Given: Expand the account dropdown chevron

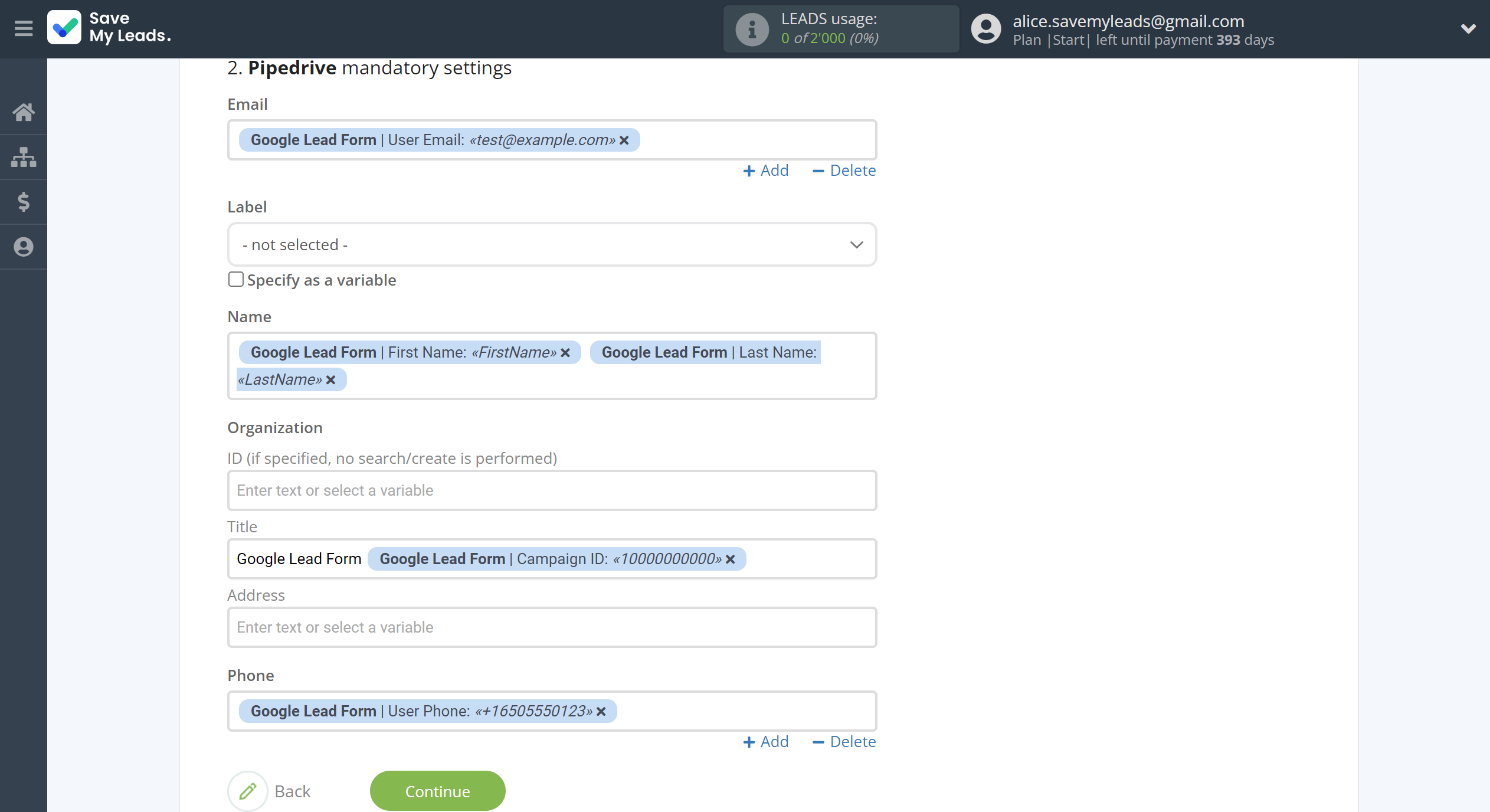Looking at the screenshot, I should click(1468, 28).
